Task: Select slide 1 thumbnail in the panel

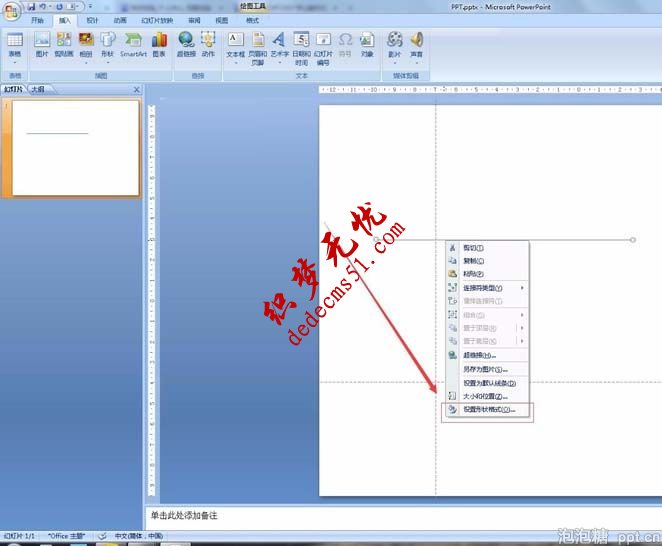Action: click(76, 148)
